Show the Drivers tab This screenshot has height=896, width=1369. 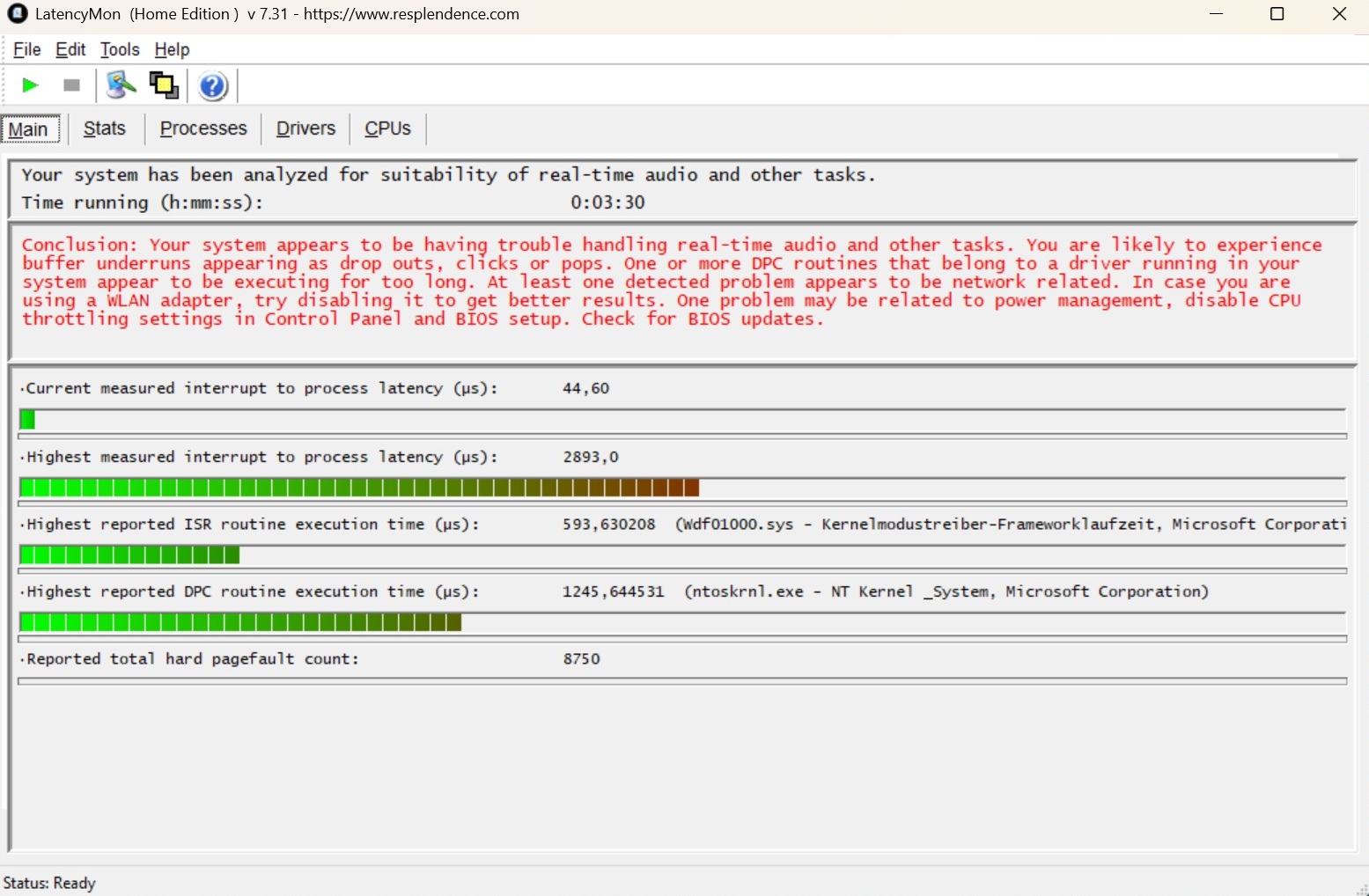[x=305, y=129]
